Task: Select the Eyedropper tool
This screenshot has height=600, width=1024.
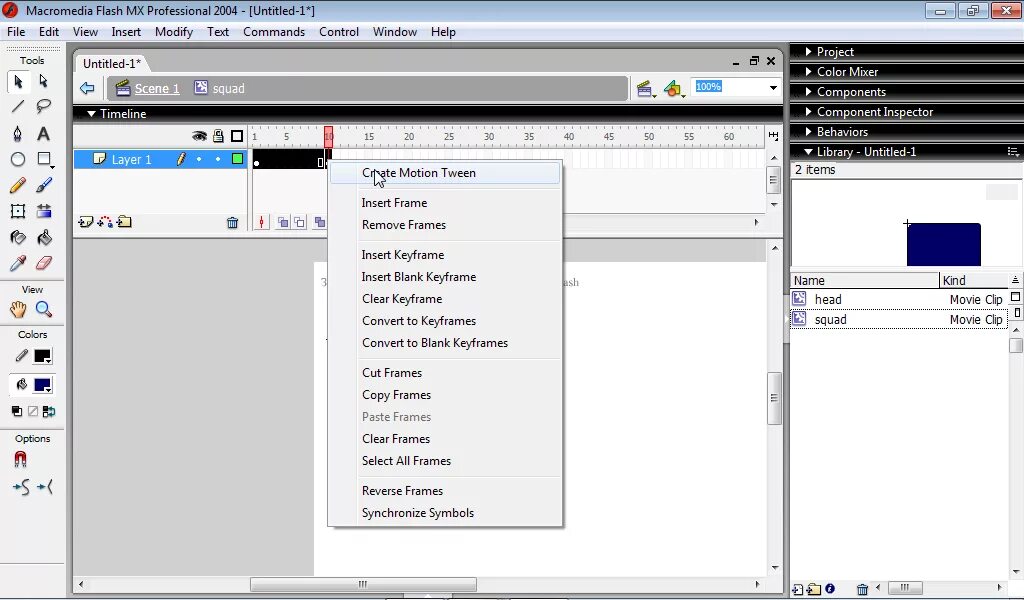Action: click(x=18, y=263)
